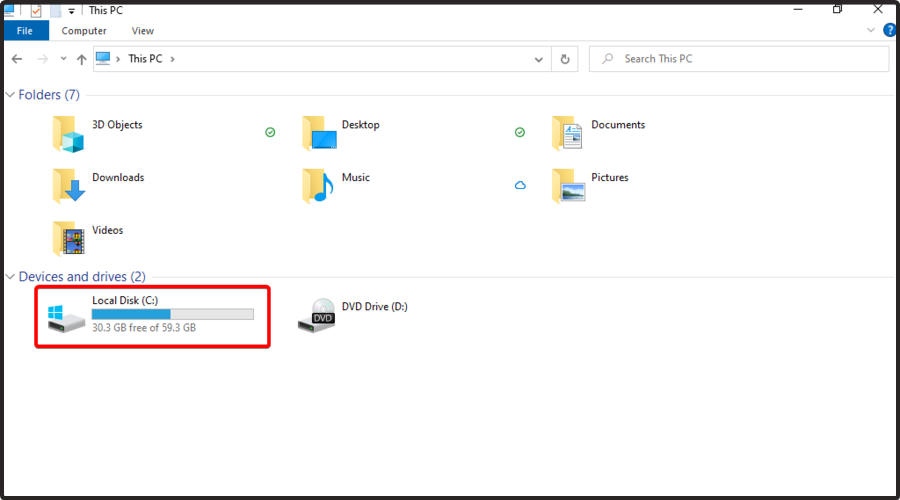Select the Local Disk (C:) drive icon
The height and width of the screenshot is (500, 900).
pos(66,319)
